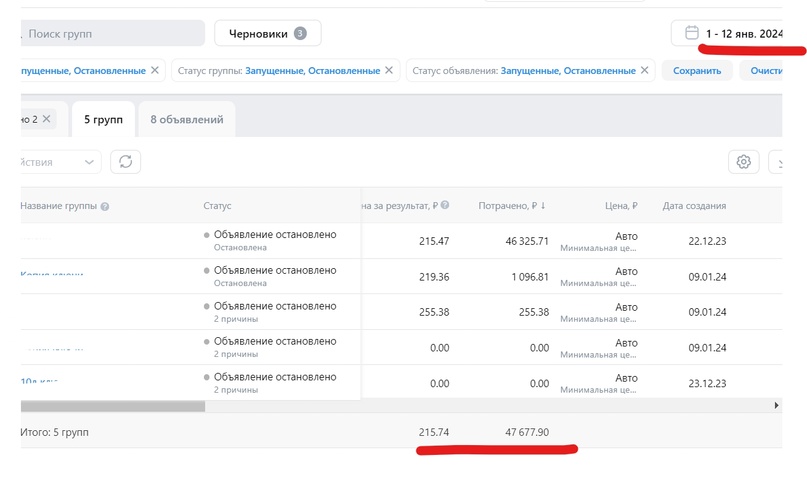Switch to the '8 объявлений' tab
This screenshot has width=807, height=487.
coord(187,120)
